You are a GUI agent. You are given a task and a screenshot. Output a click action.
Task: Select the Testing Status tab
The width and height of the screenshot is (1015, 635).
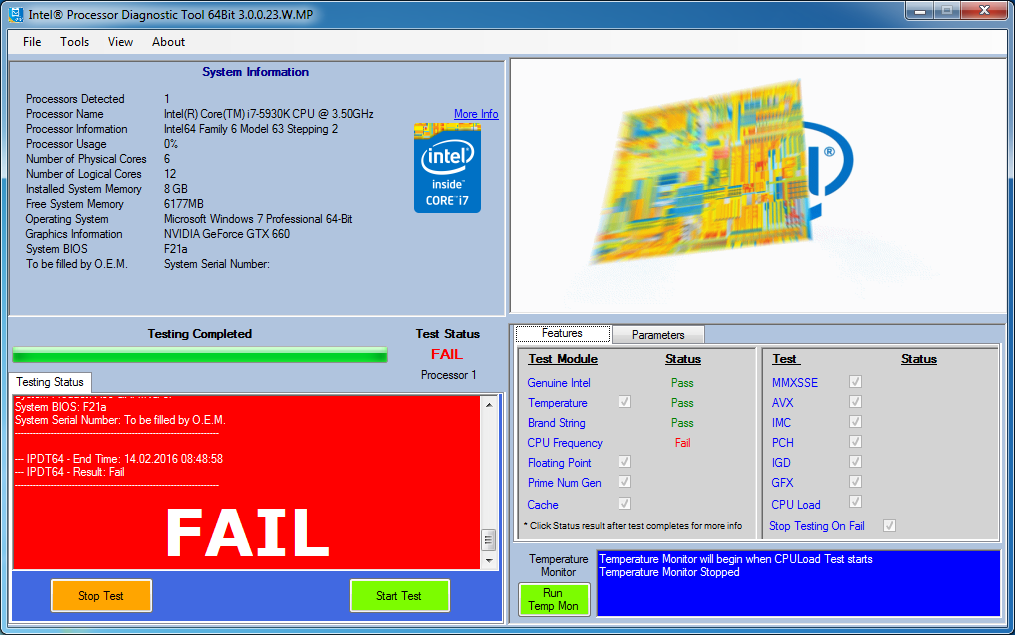50,382
